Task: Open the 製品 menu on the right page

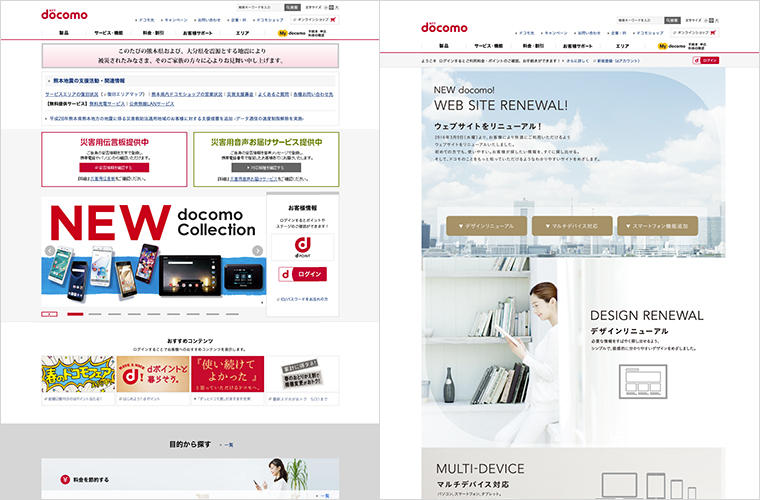Action: (x=444, y=46)
